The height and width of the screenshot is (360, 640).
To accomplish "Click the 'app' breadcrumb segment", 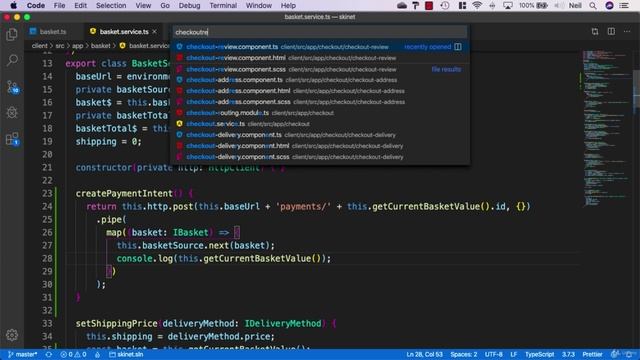I will tap(78, 46).
